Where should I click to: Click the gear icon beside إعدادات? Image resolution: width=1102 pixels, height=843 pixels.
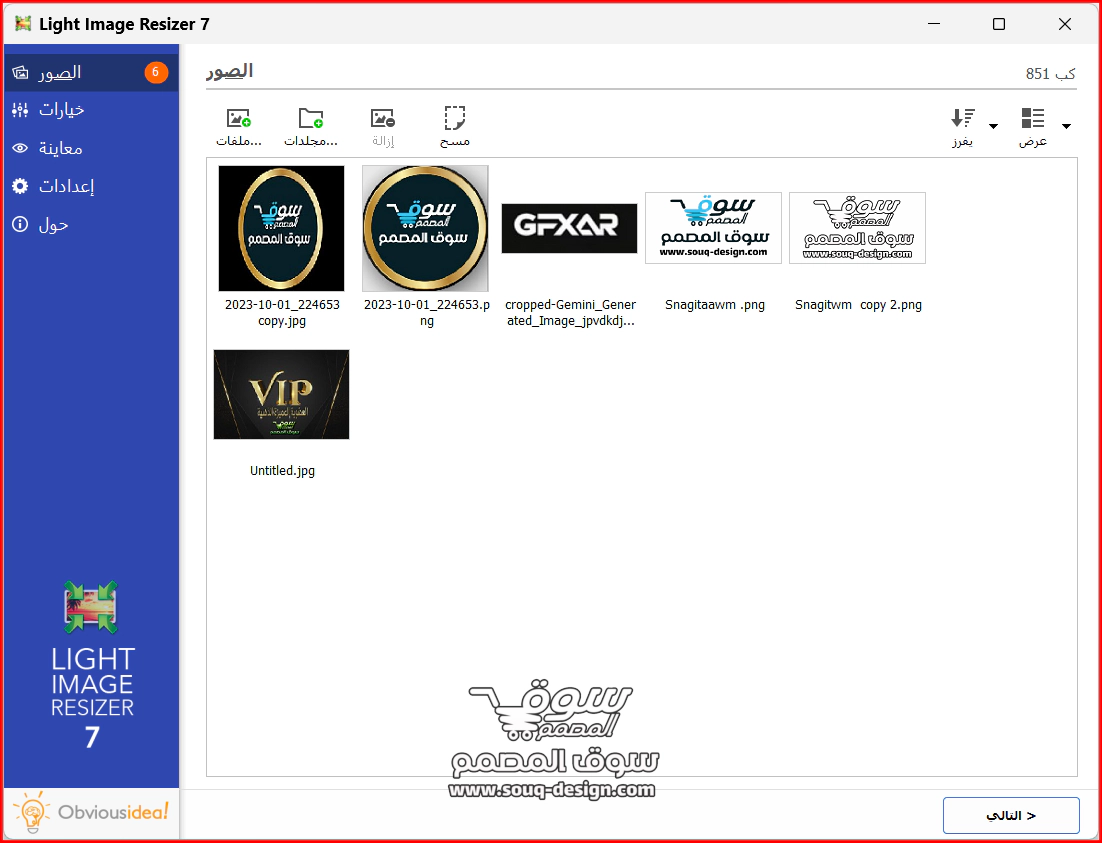click(x=20, y=186)
